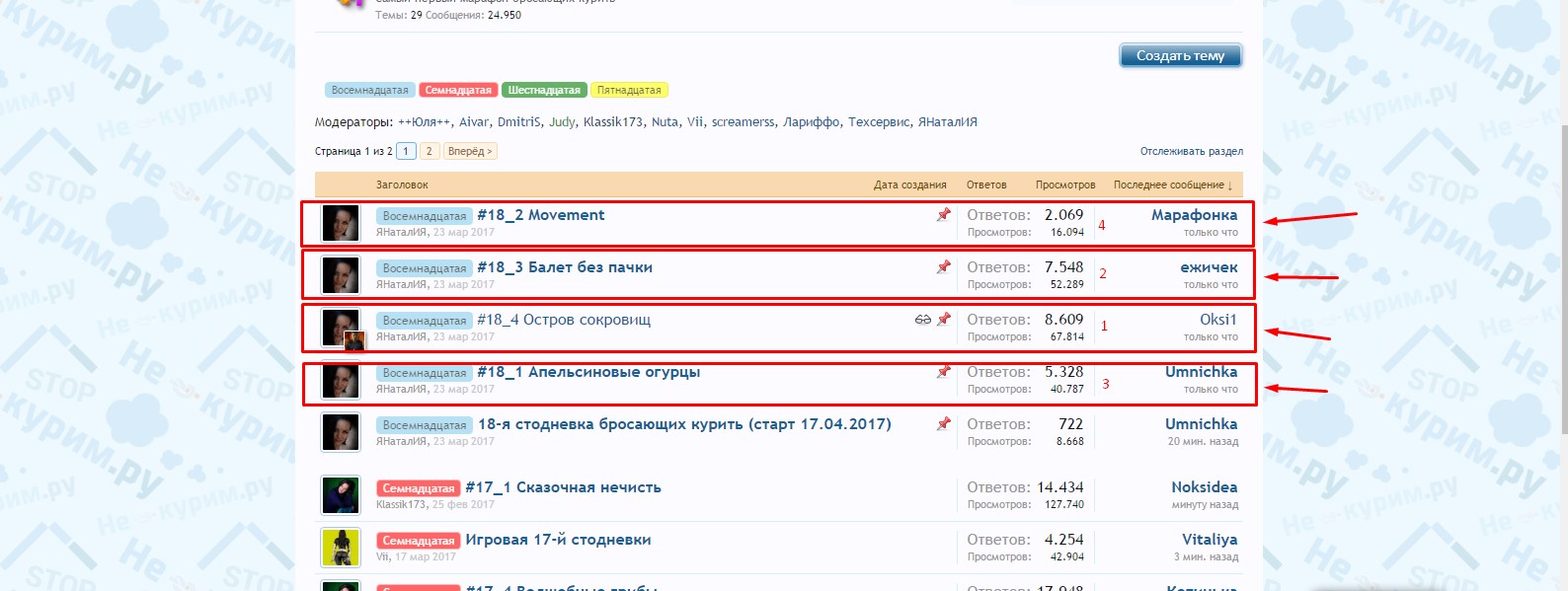Sort by Последнее сообщение column header
1568x591 pixels.
point(1173,185)
